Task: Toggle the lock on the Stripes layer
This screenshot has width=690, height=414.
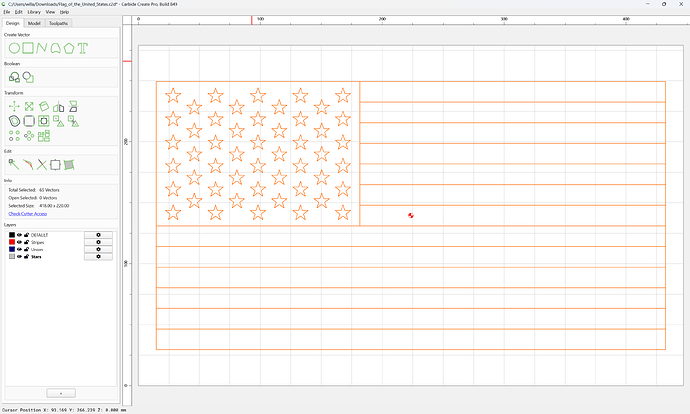Action: (26, 242)
